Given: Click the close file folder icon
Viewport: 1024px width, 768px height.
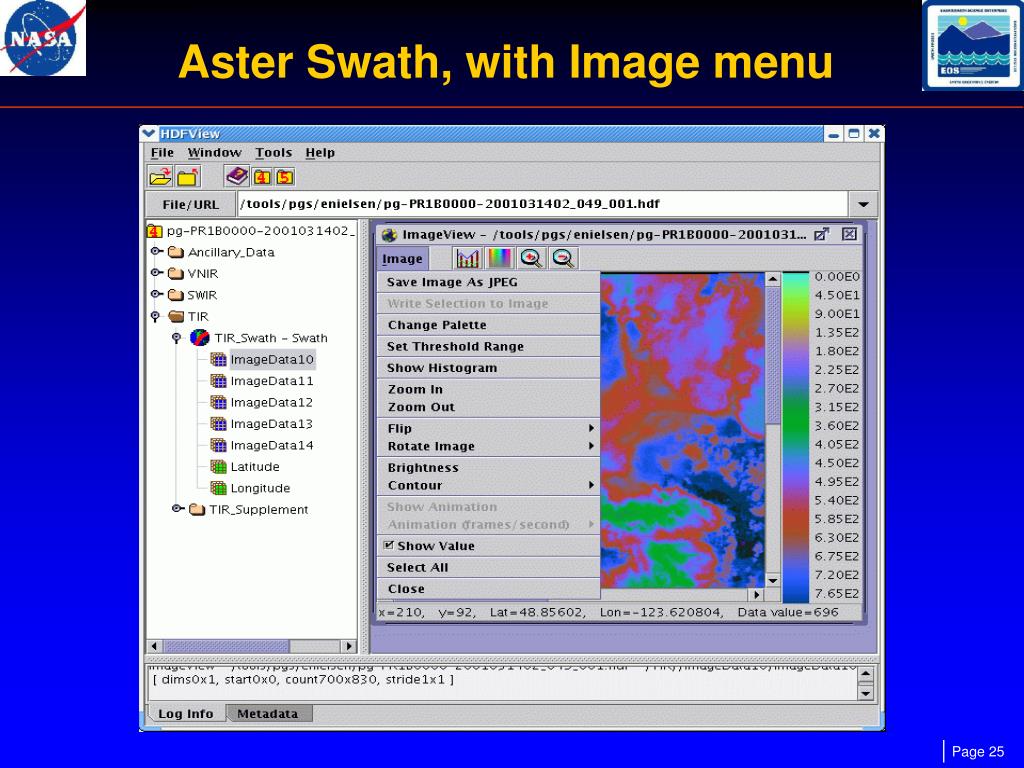Looking at the screenshot, I should (188, 177).
